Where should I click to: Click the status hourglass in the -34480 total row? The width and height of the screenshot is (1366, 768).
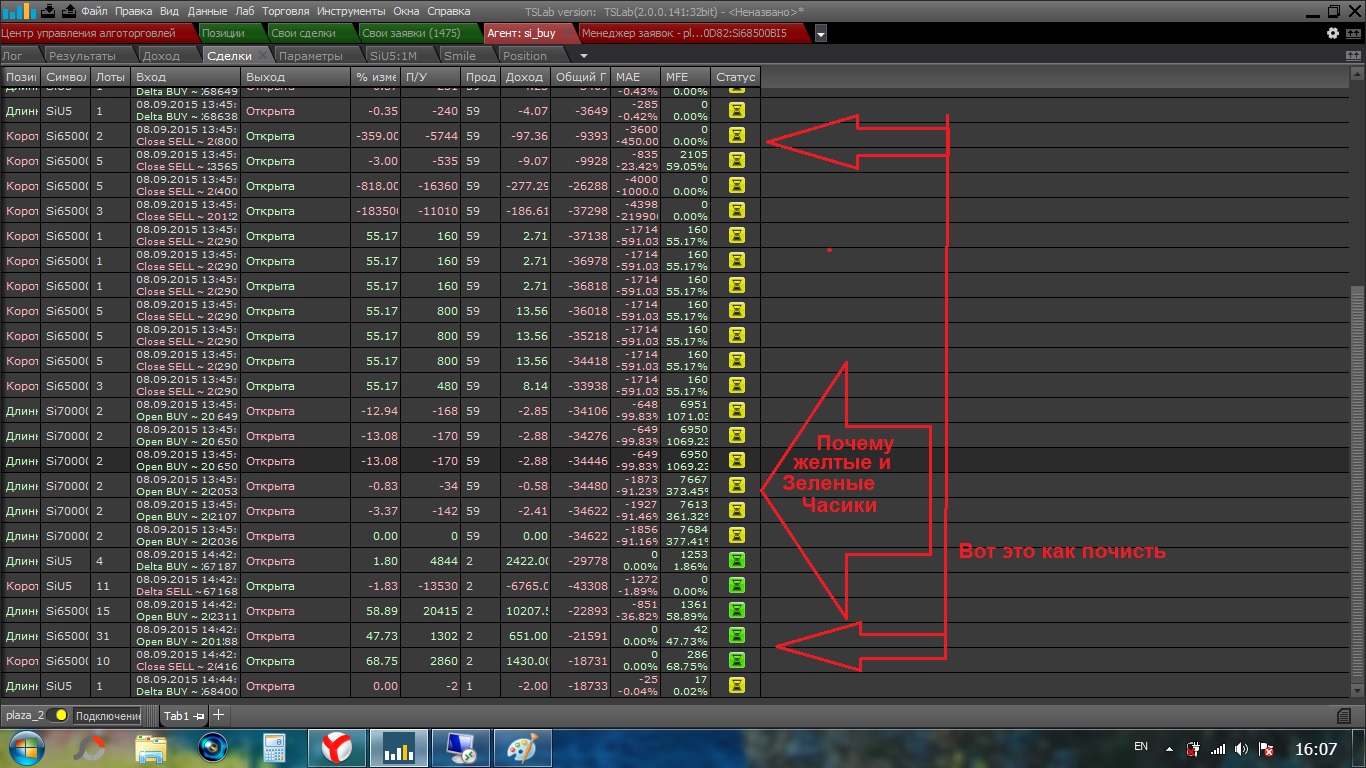(x=737, y=485)
